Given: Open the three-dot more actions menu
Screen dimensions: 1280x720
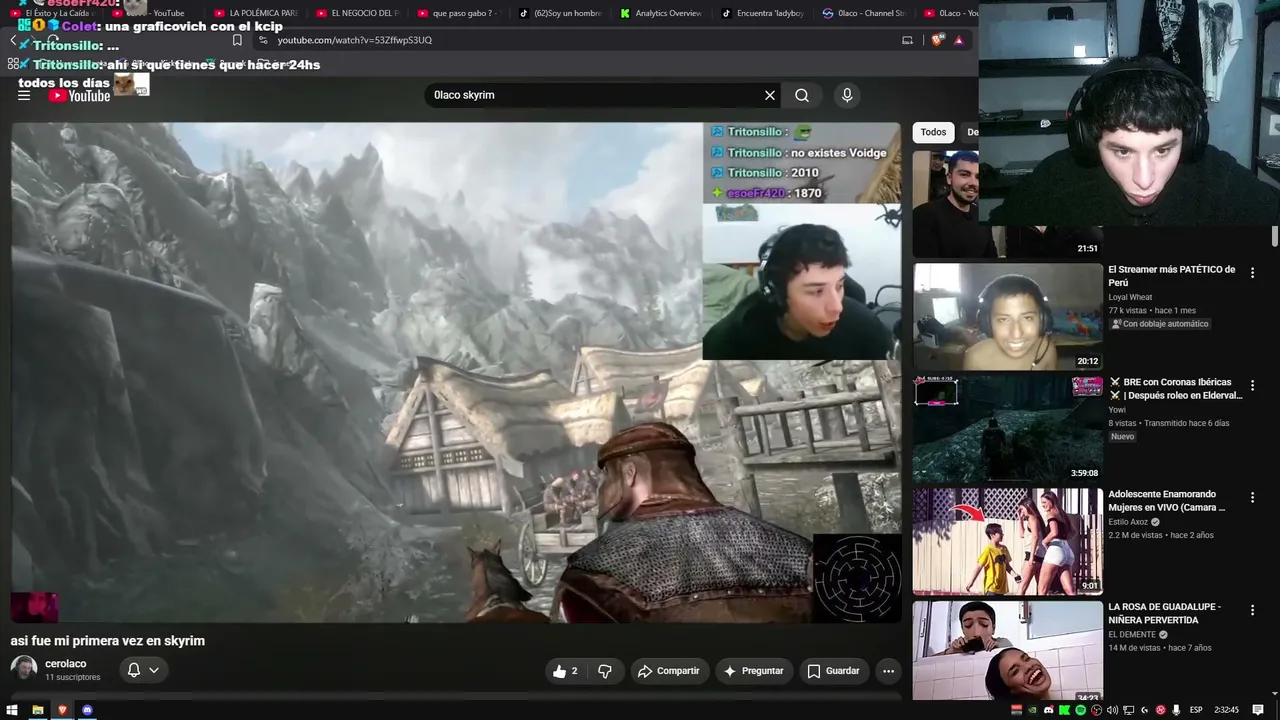Looking at the screenshot, I should click(x=888, y=671).
